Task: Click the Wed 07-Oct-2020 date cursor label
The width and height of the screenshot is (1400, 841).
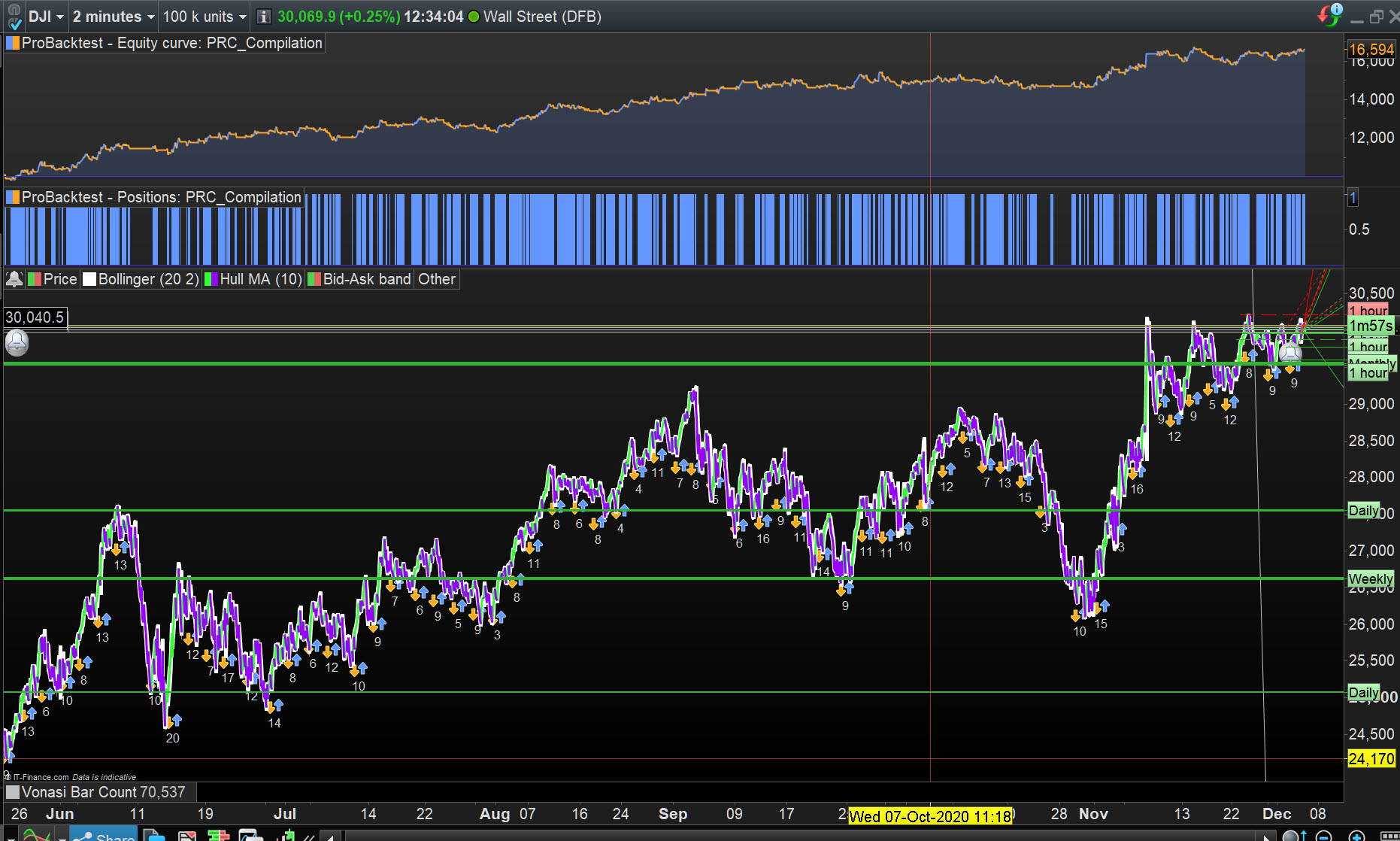Action: [930, 816]
